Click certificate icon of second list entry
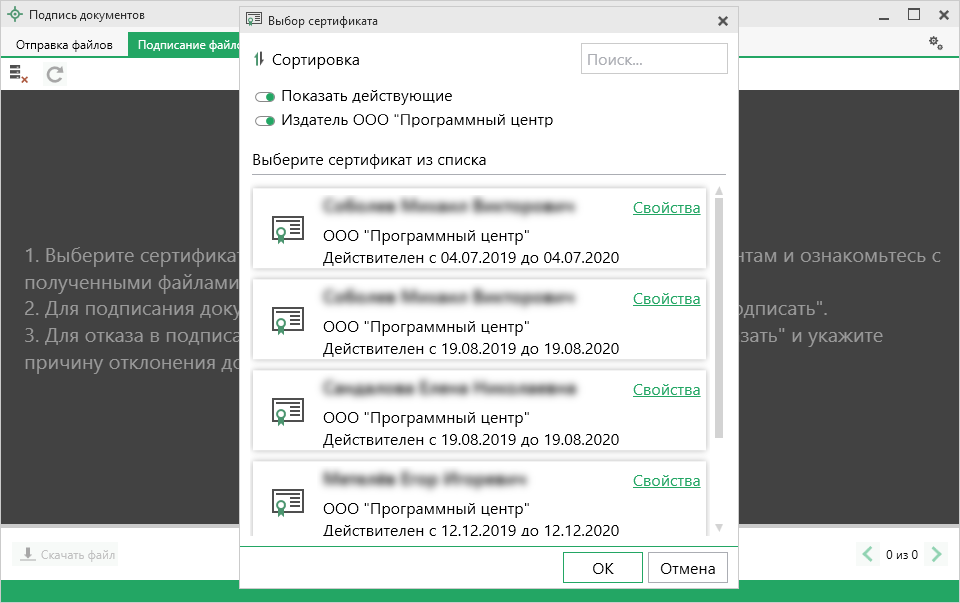 [288, 320]
